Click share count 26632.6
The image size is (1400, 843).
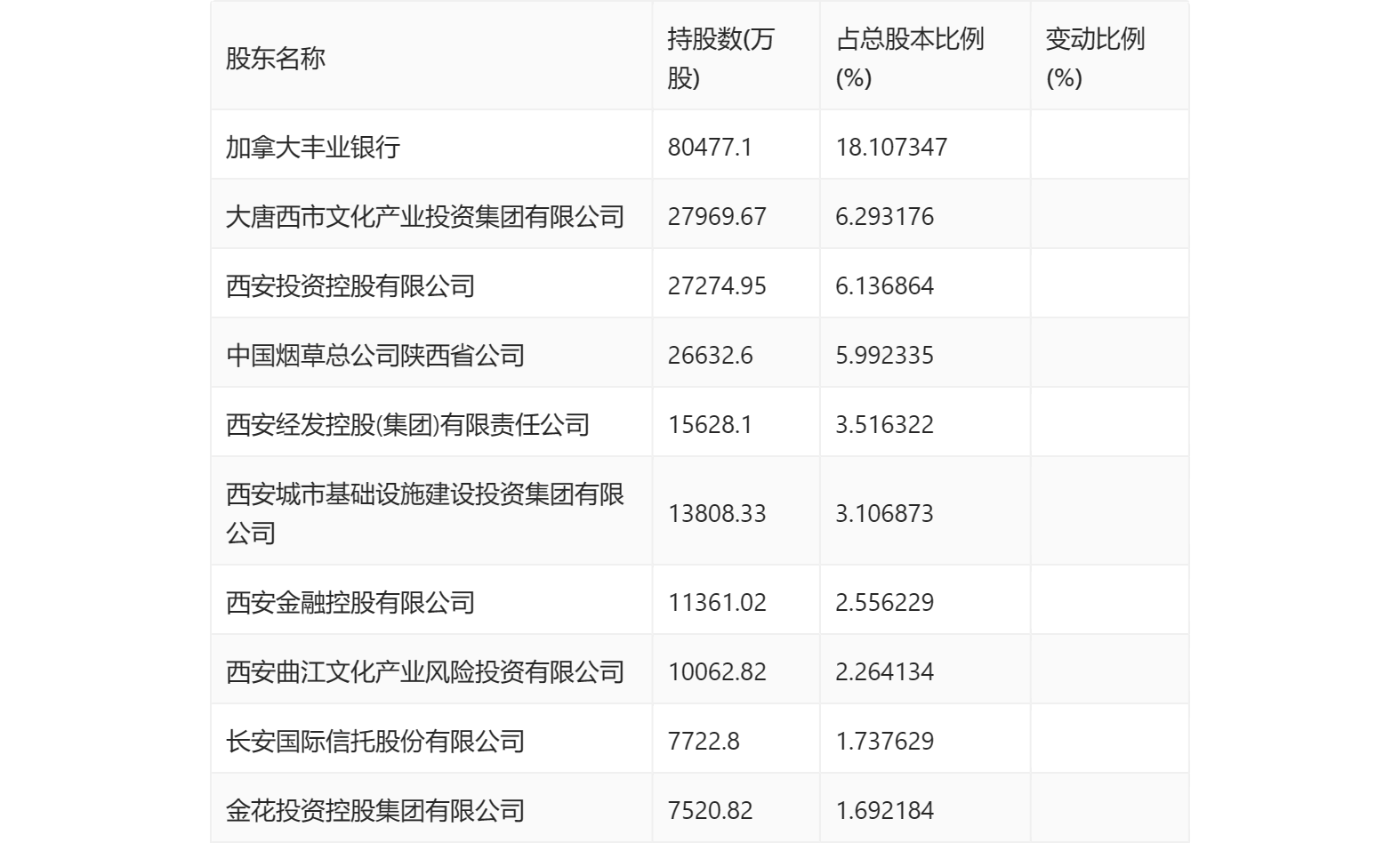click(x=710, y=355)
